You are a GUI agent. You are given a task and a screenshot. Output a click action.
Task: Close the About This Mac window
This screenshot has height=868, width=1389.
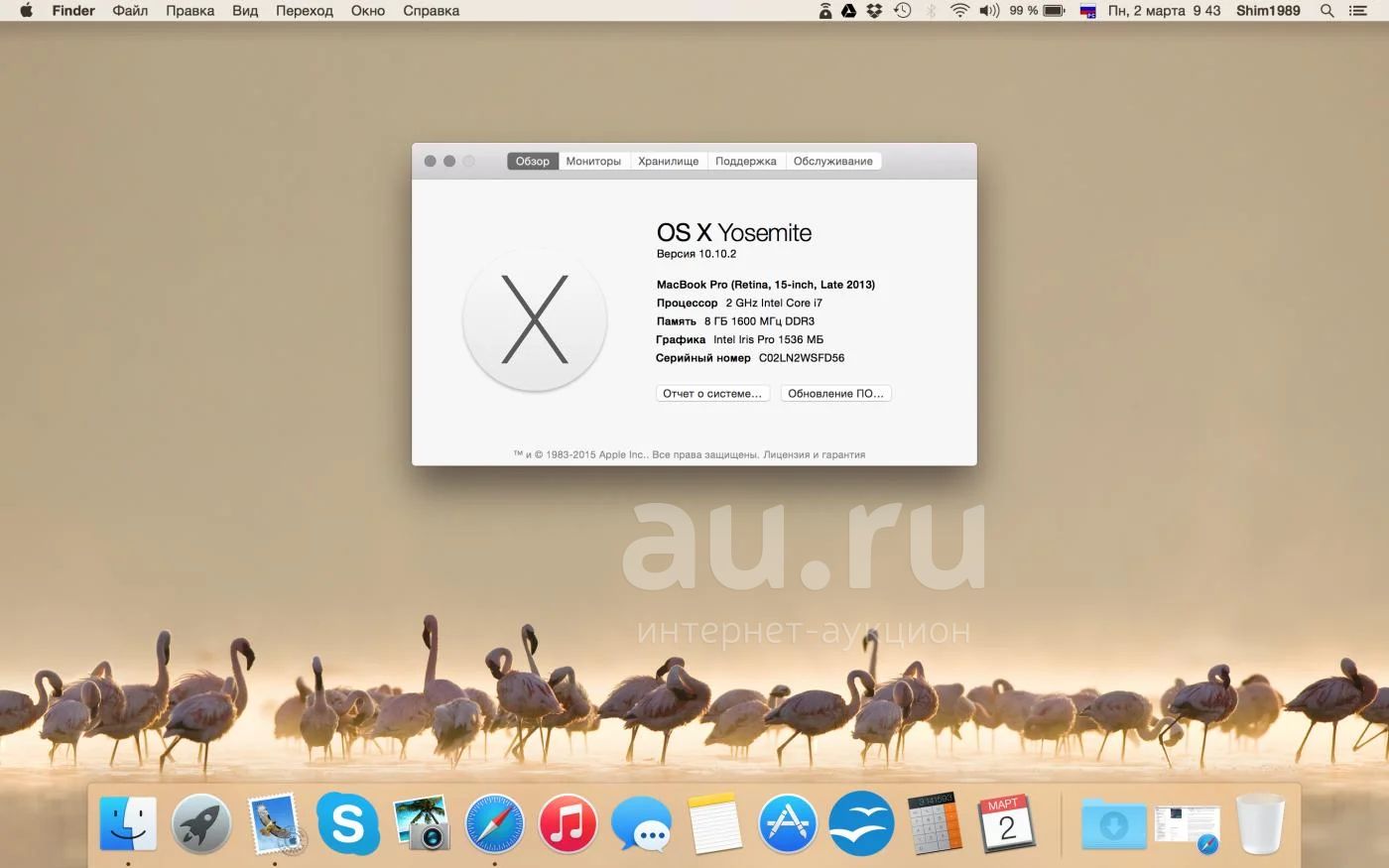point(430,161)
